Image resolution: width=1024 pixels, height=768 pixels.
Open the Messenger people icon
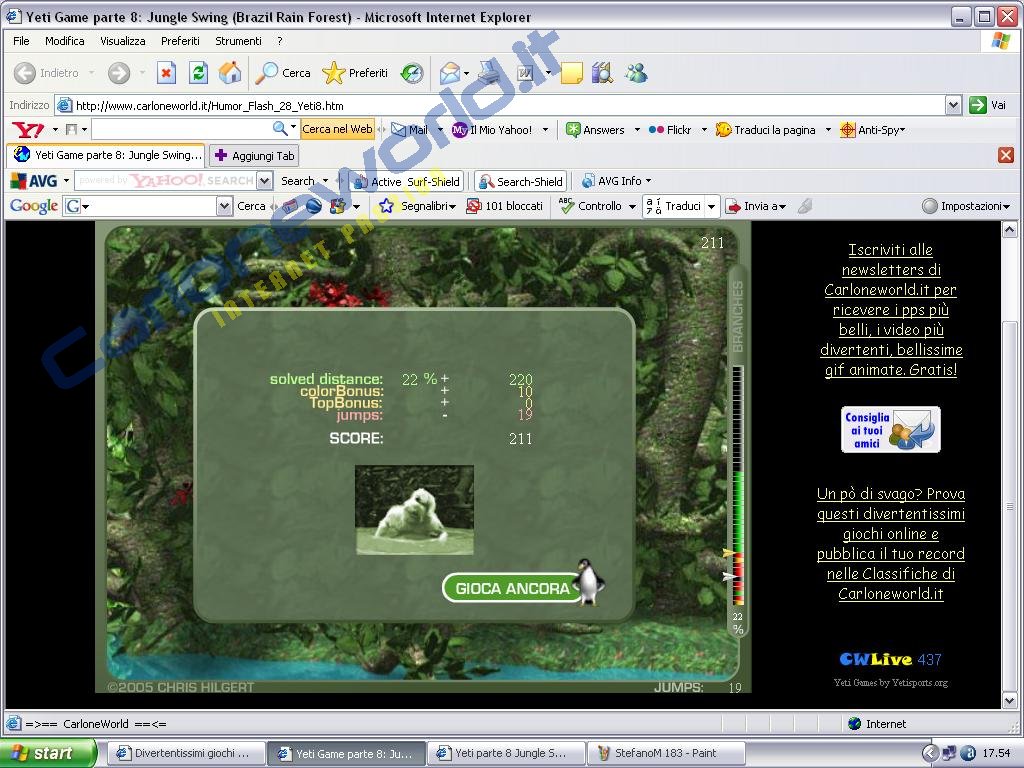(x=636, y=73)
